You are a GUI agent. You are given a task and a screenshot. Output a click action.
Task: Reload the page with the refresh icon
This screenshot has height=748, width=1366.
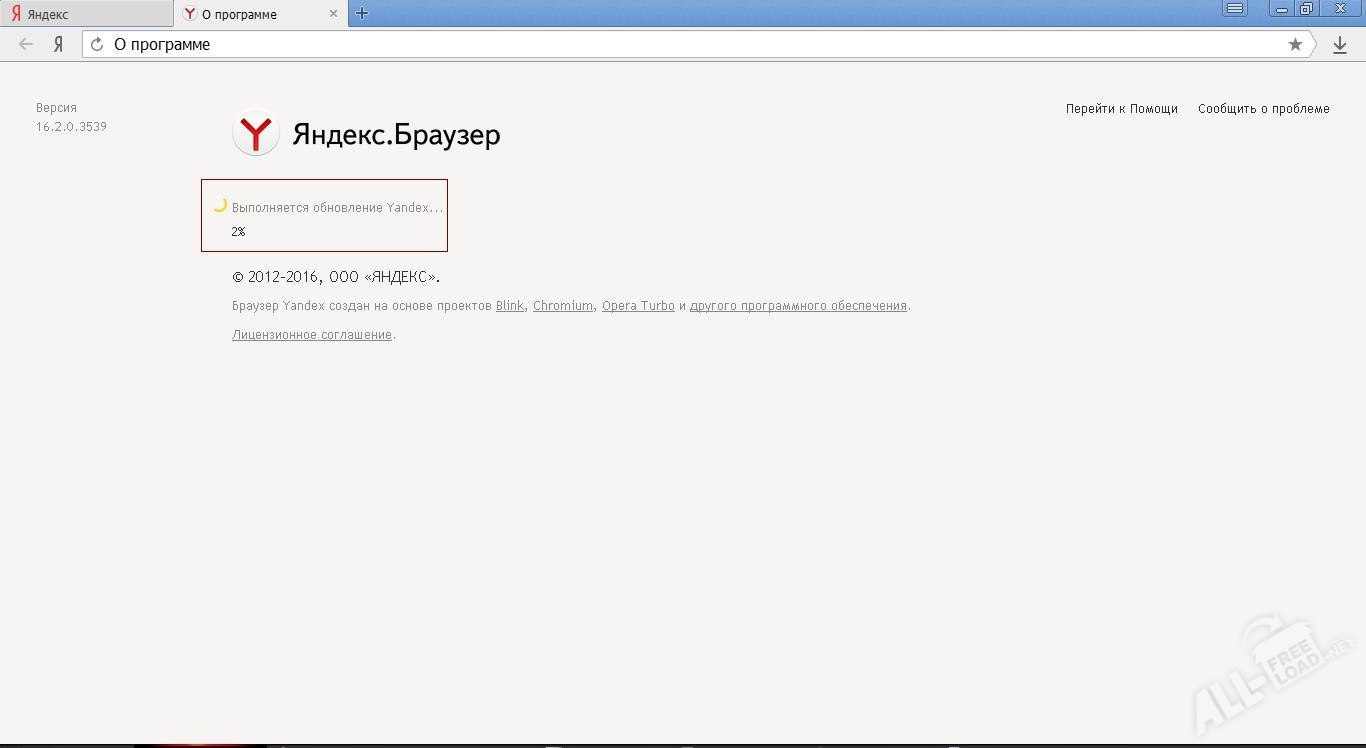click(96, 44)
